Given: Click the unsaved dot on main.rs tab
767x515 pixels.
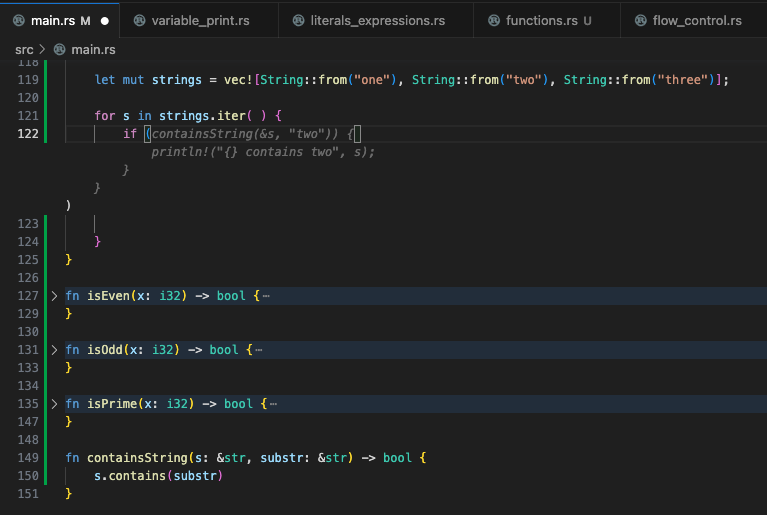Looking at the screenshot, I should (105, 21).
